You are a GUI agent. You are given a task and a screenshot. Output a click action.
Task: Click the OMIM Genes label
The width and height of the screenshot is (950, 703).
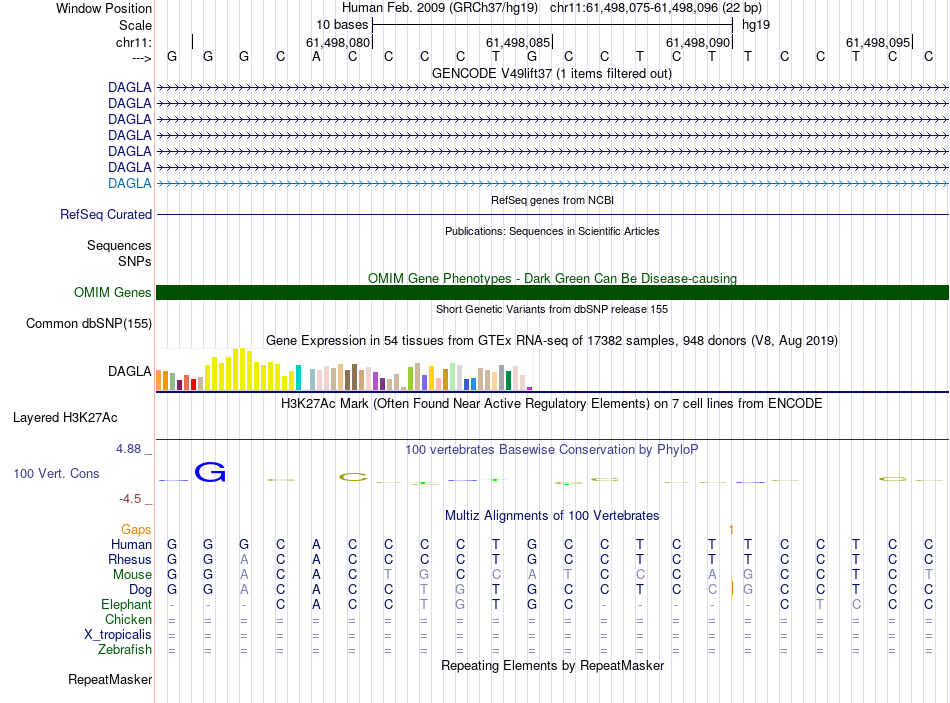pyautogui.click(x=113, y=292)
